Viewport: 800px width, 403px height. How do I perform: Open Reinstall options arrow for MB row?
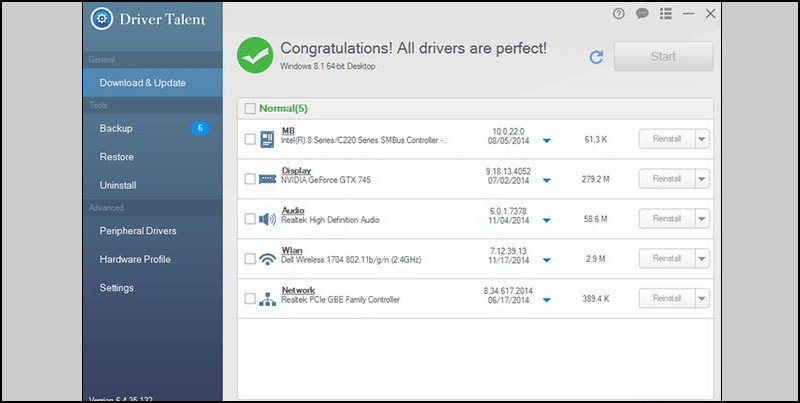pyautogui.click(x=702, y=139)
